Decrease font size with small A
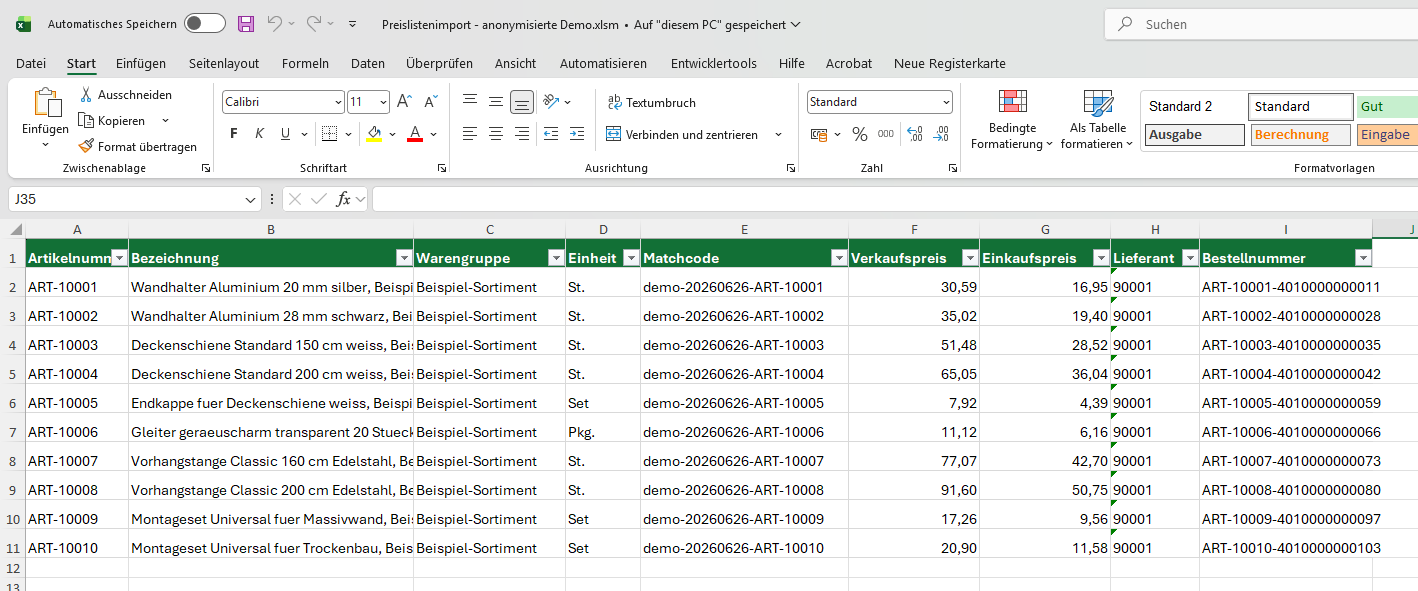This screenshot has width=1418, height=591. (x=431, y=102)
